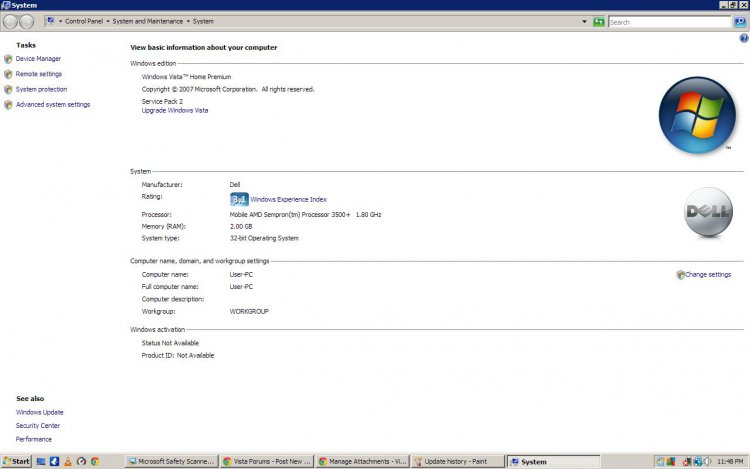
Task: Click the 11:48 PM clock
Action: (x=730, y=461)
